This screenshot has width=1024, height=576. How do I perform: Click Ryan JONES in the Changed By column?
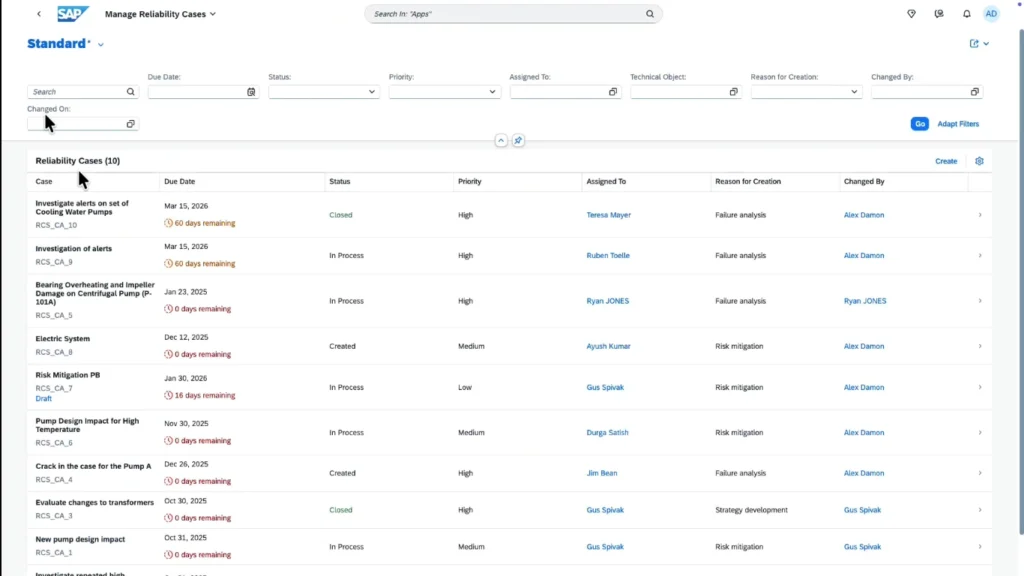point(865,301)
